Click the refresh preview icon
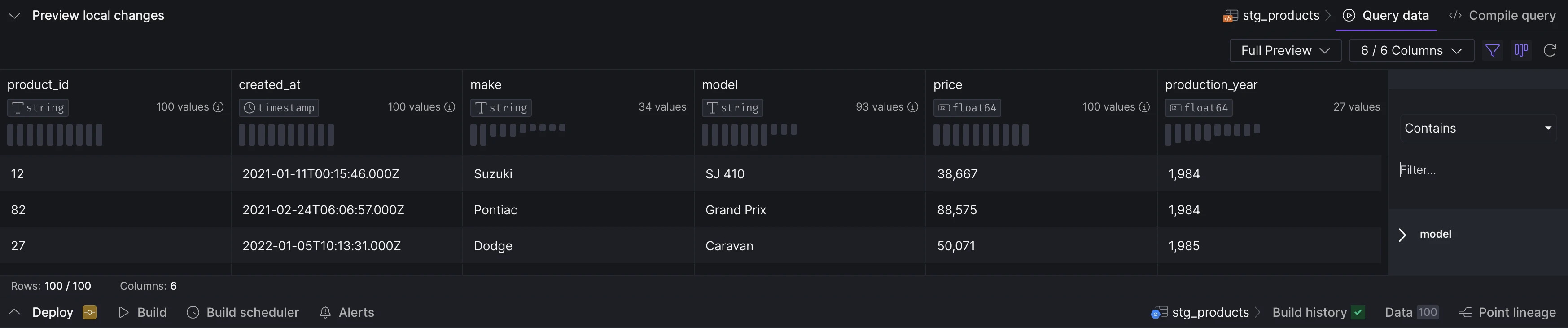 click(1550, 51)
